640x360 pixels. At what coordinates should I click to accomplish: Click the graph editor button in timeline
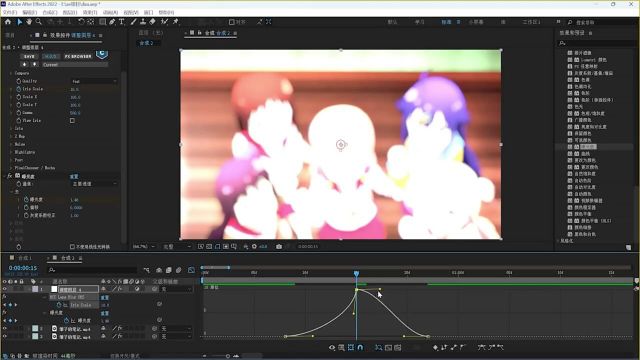[x=191, y=270]
